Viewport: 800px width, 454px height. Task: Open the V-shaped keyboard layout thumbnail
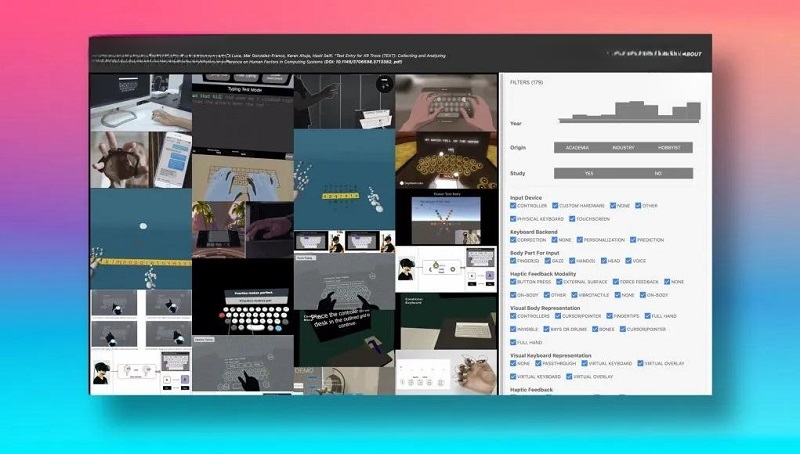(446, 217)
